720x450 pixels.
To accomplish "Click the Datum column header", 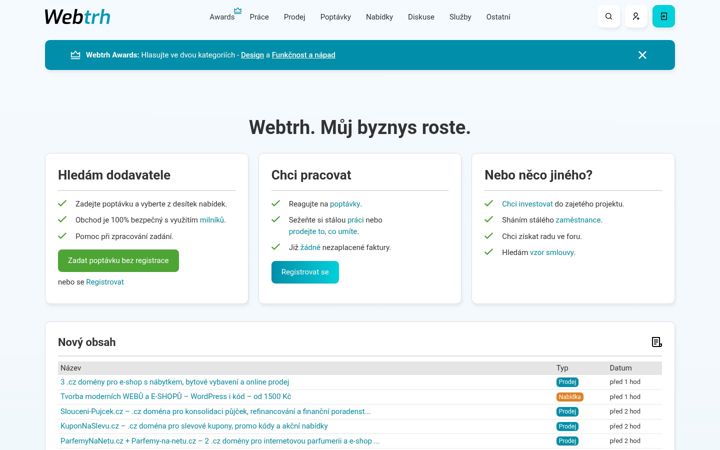I will pos(621,368).
